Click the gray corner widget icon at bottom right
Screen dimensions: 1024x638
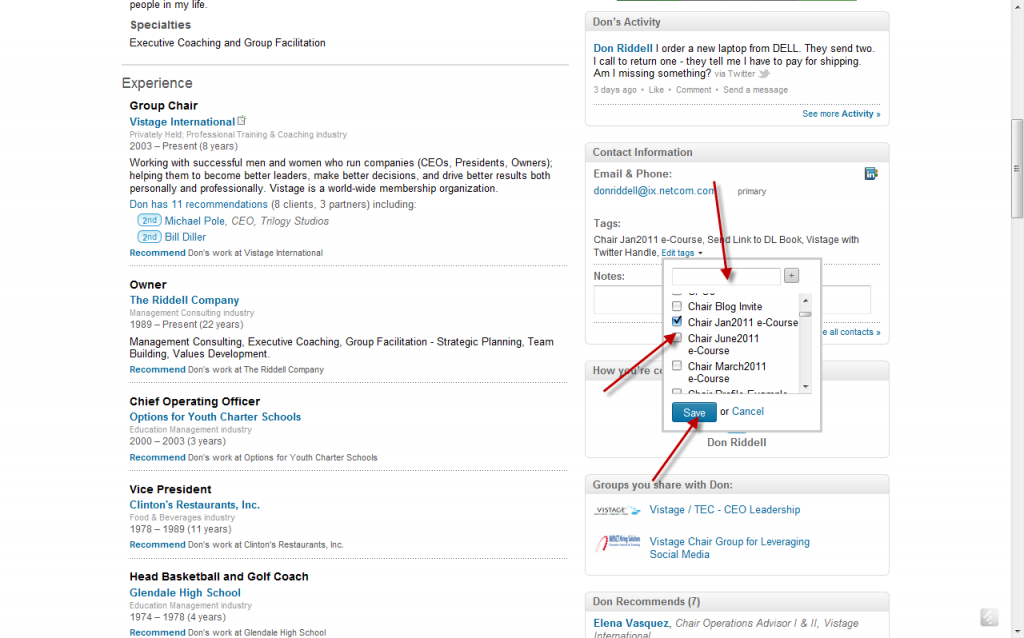tap(989, 617)
